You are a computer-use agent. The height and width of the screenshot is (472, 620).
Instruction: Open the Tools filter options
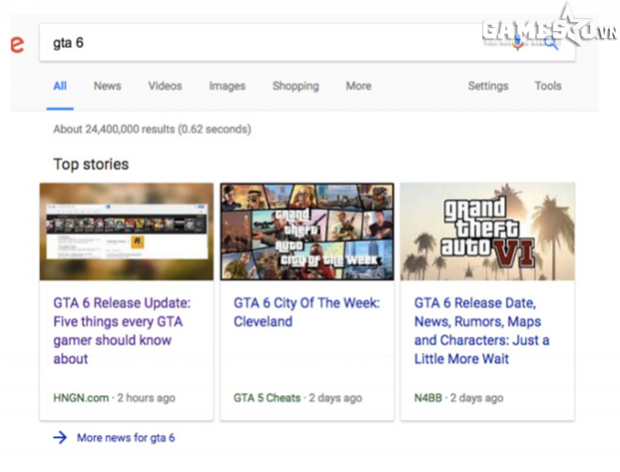coord(547,86)
